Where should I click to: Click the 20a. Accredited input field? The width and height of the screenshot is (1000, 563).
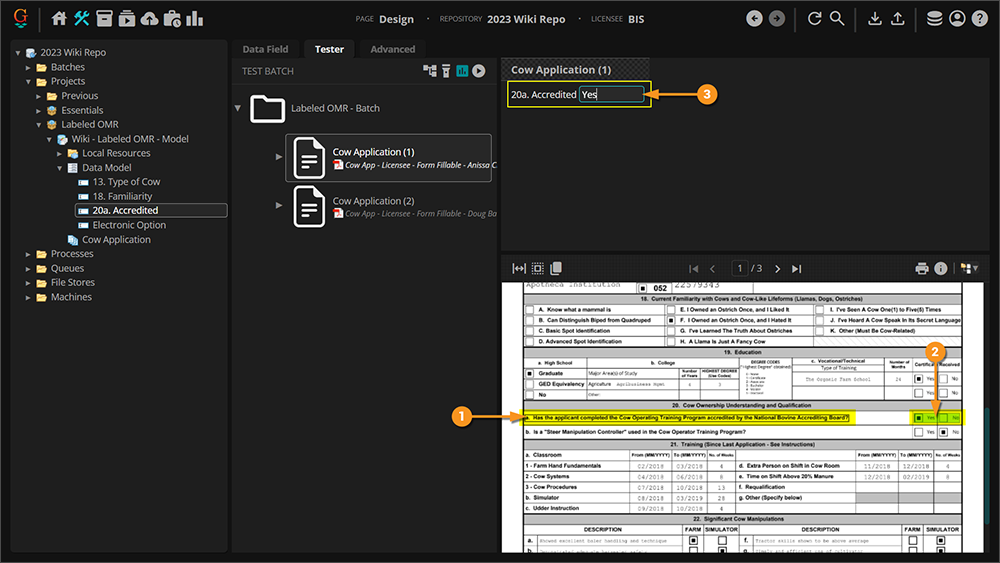pyautogui.click(x=611, y=95)
